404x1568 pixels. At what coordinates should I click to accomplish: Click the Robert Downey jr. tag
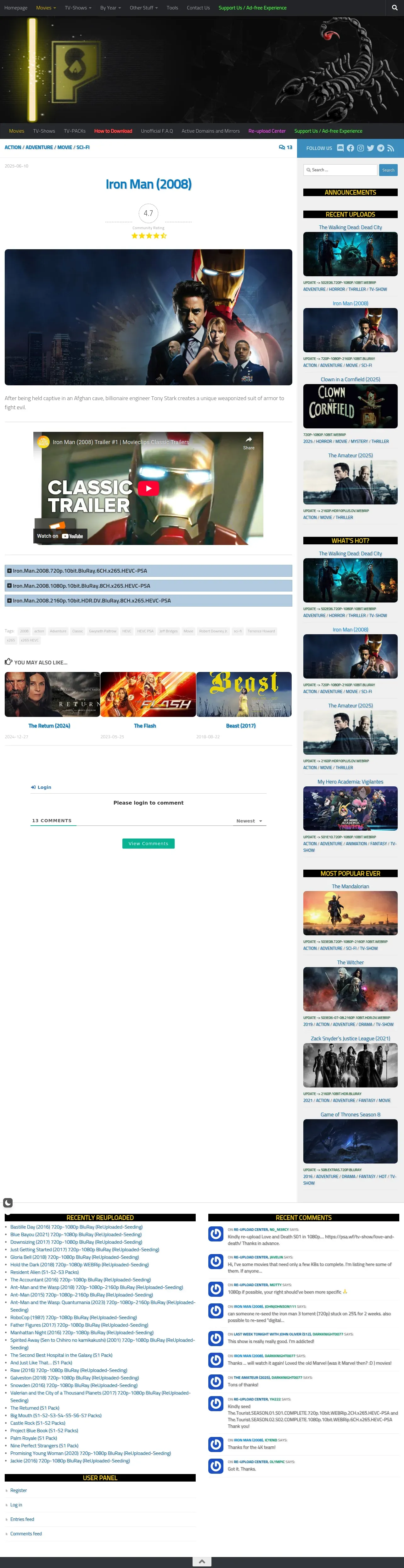(x=213, y=631)
